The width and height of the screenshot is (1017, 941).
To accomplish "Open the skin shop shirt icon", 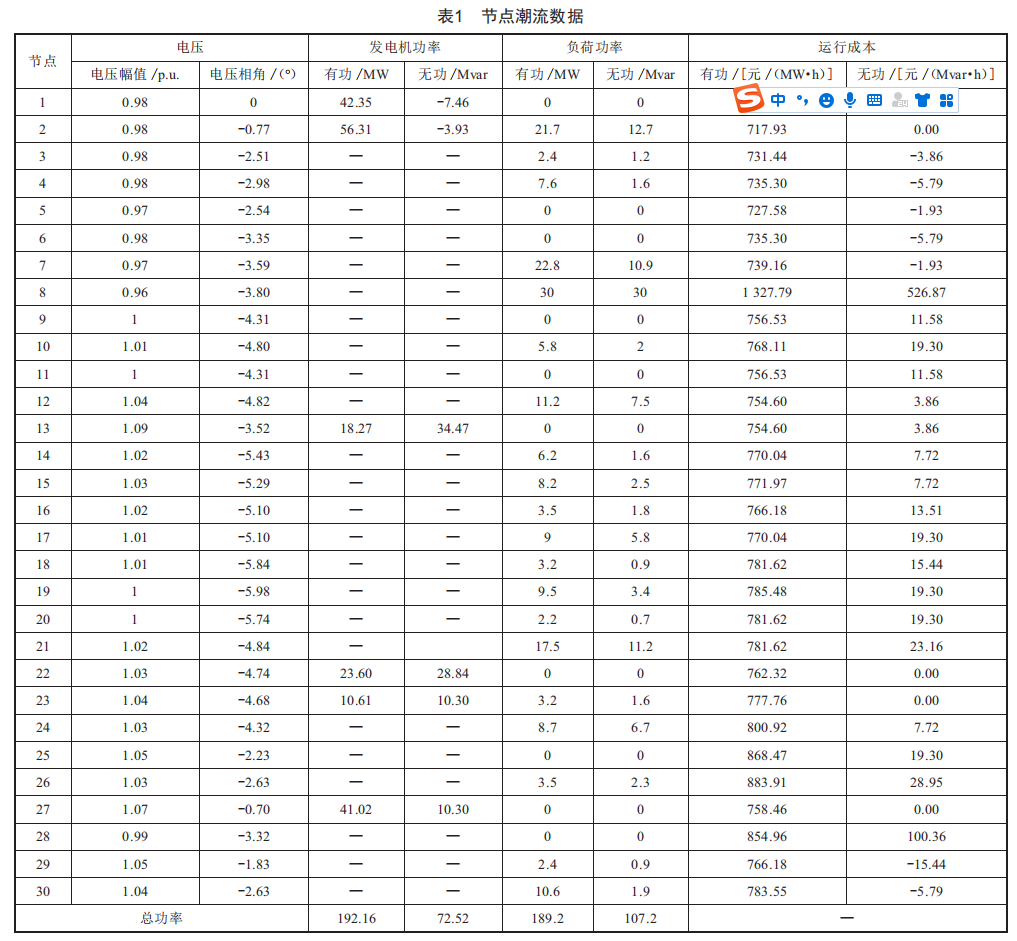I will pyautogui.click(x=922, y=100).
